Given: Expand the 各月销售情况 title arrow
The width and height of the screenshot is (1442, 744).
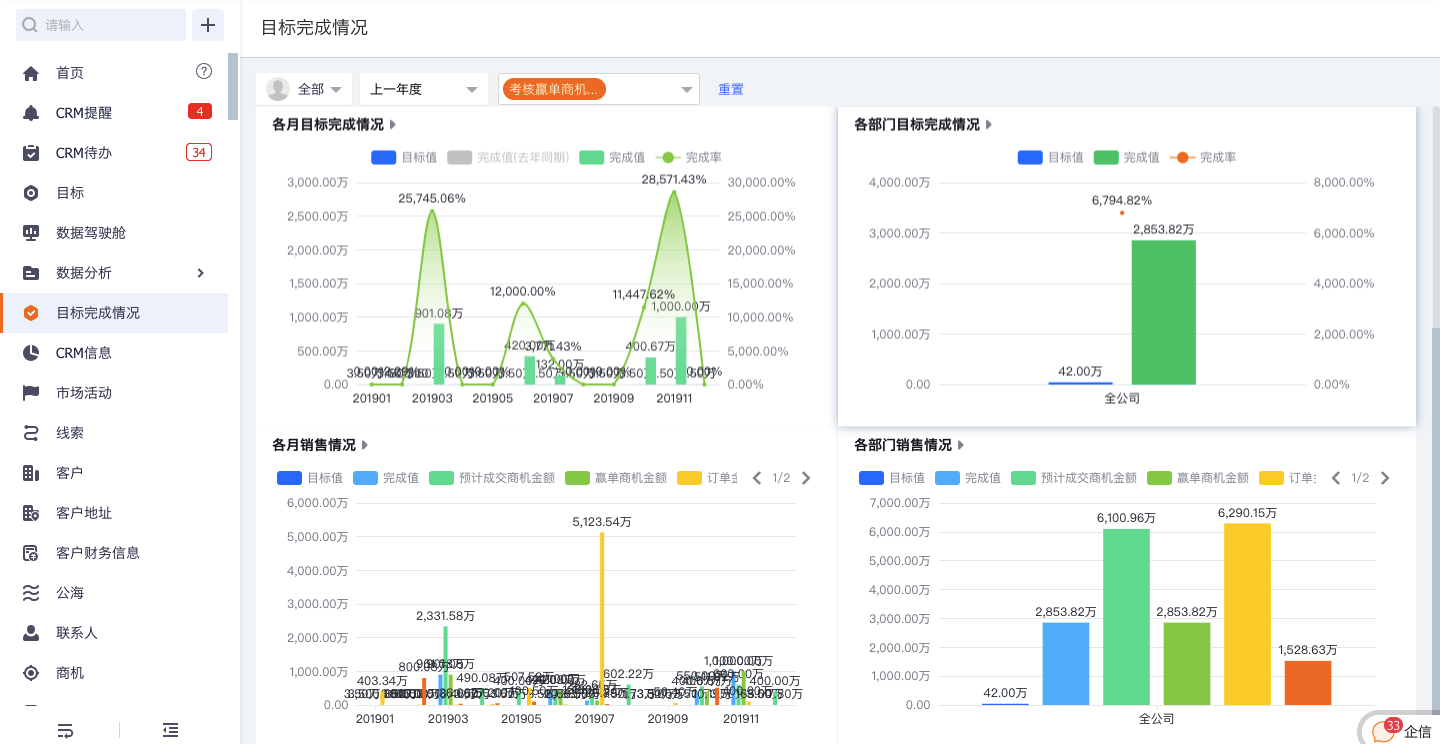Looking at the screenshot, I should [x=364, y=445].
